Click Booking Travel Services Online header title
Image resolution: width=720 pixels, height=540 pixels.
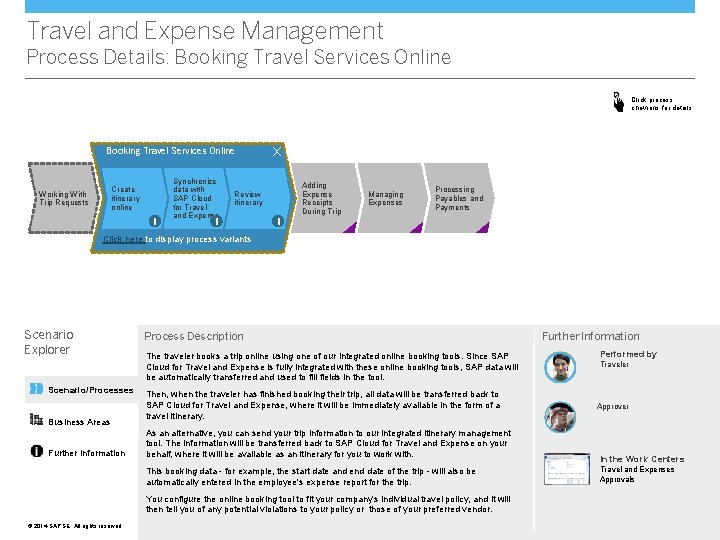point(170,151)
